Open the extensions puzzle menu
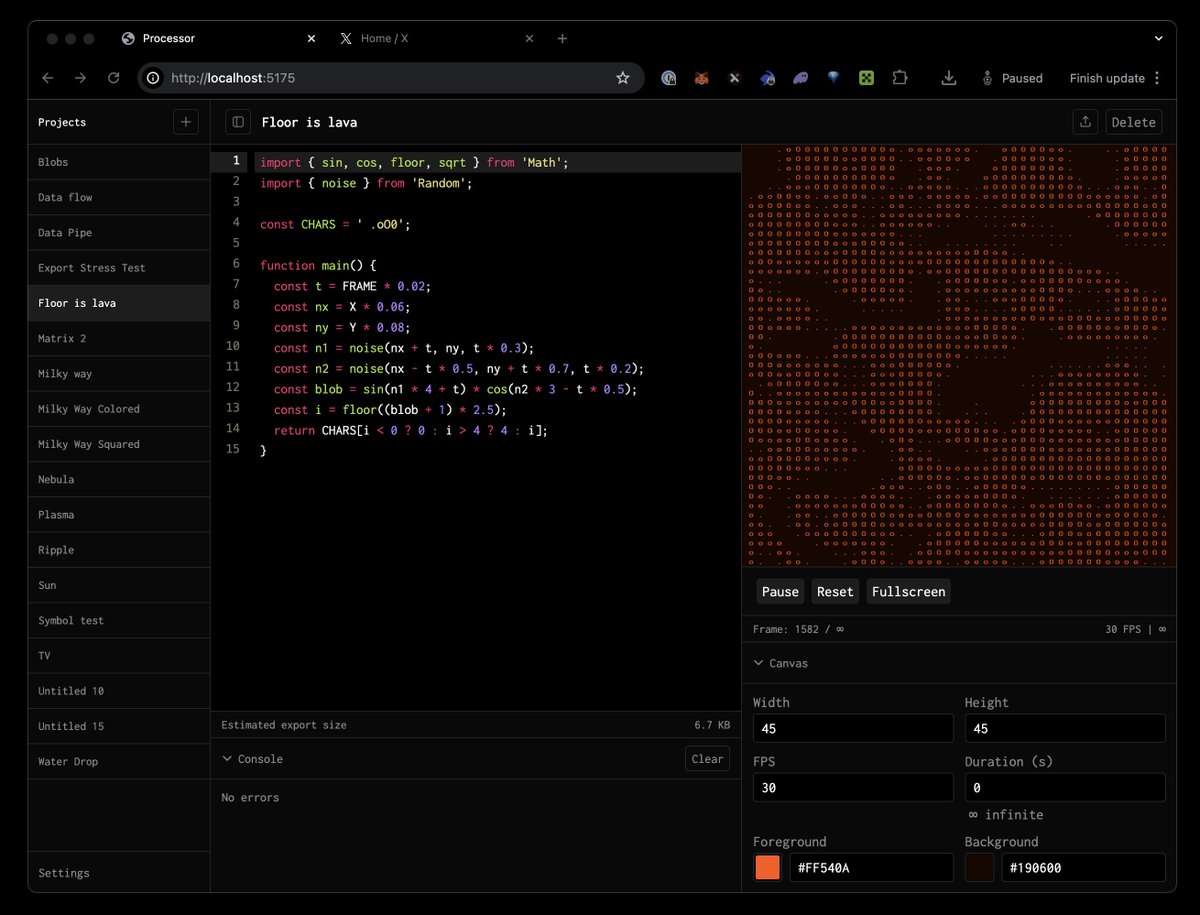 coord(900,78)
